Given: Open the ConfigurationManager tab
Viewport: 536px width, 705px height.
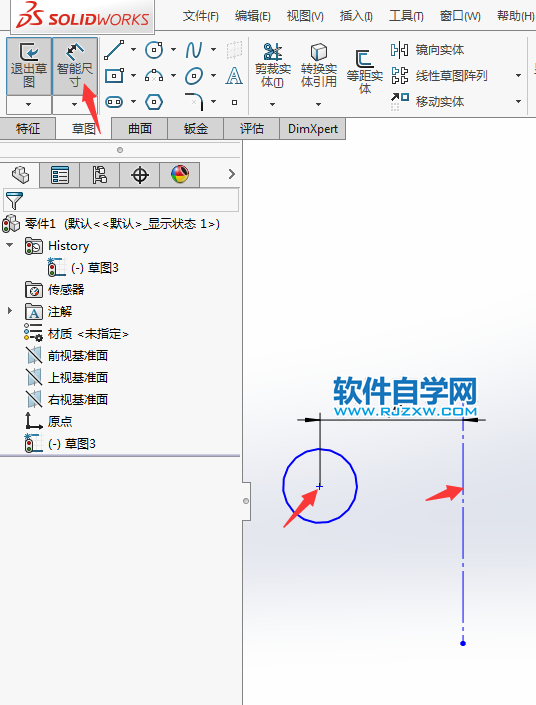Looking at the screenshot, I should tap(99, 174).
